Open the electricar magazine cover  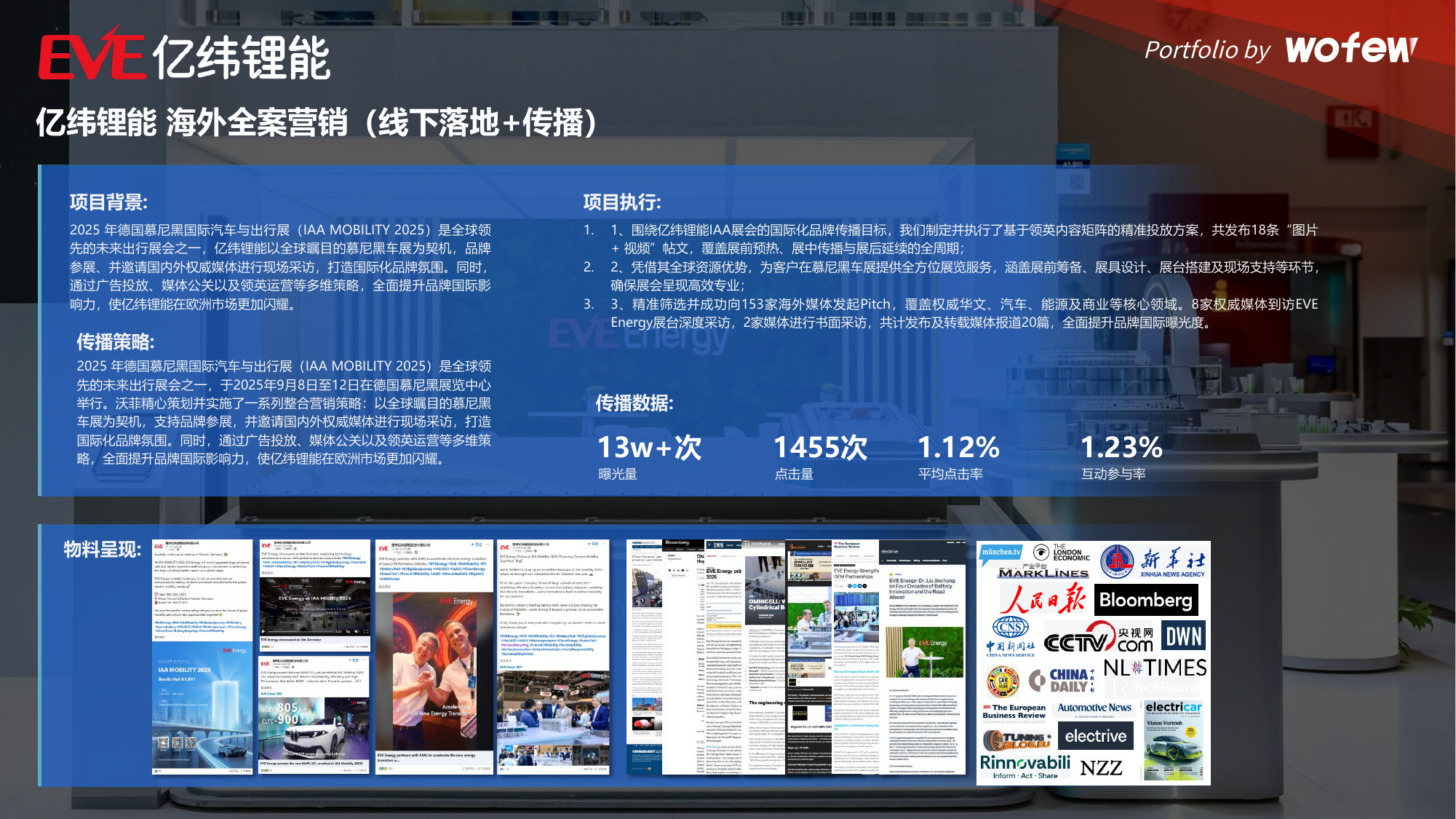1173,740
